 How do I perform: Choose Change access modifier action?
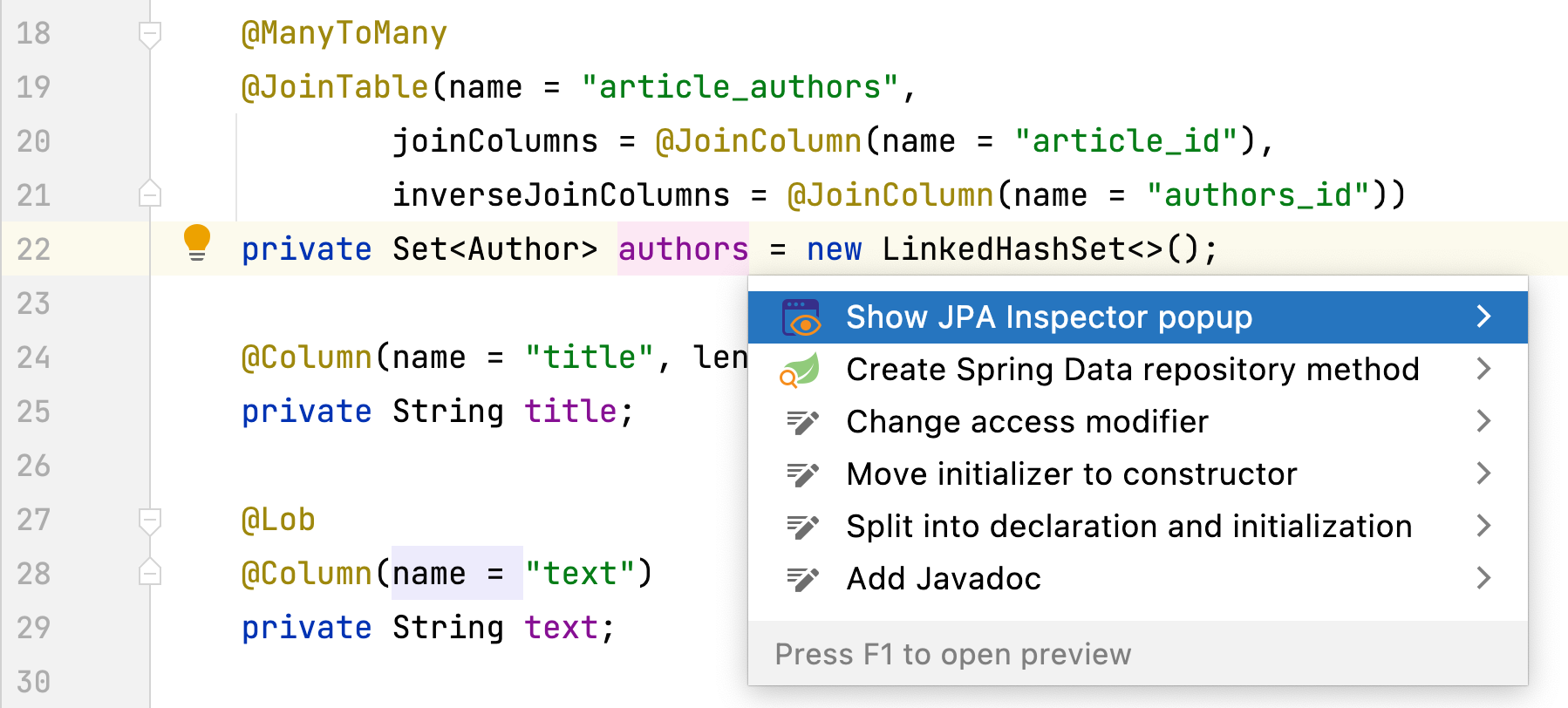tap(1026, 422)
